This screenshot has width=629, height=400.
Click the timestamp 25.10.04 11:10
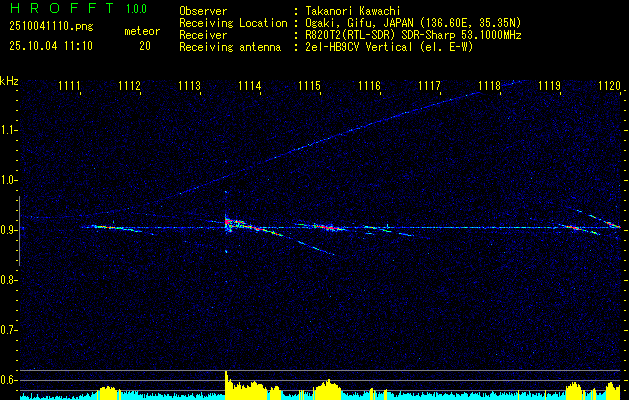click(51, 46)
